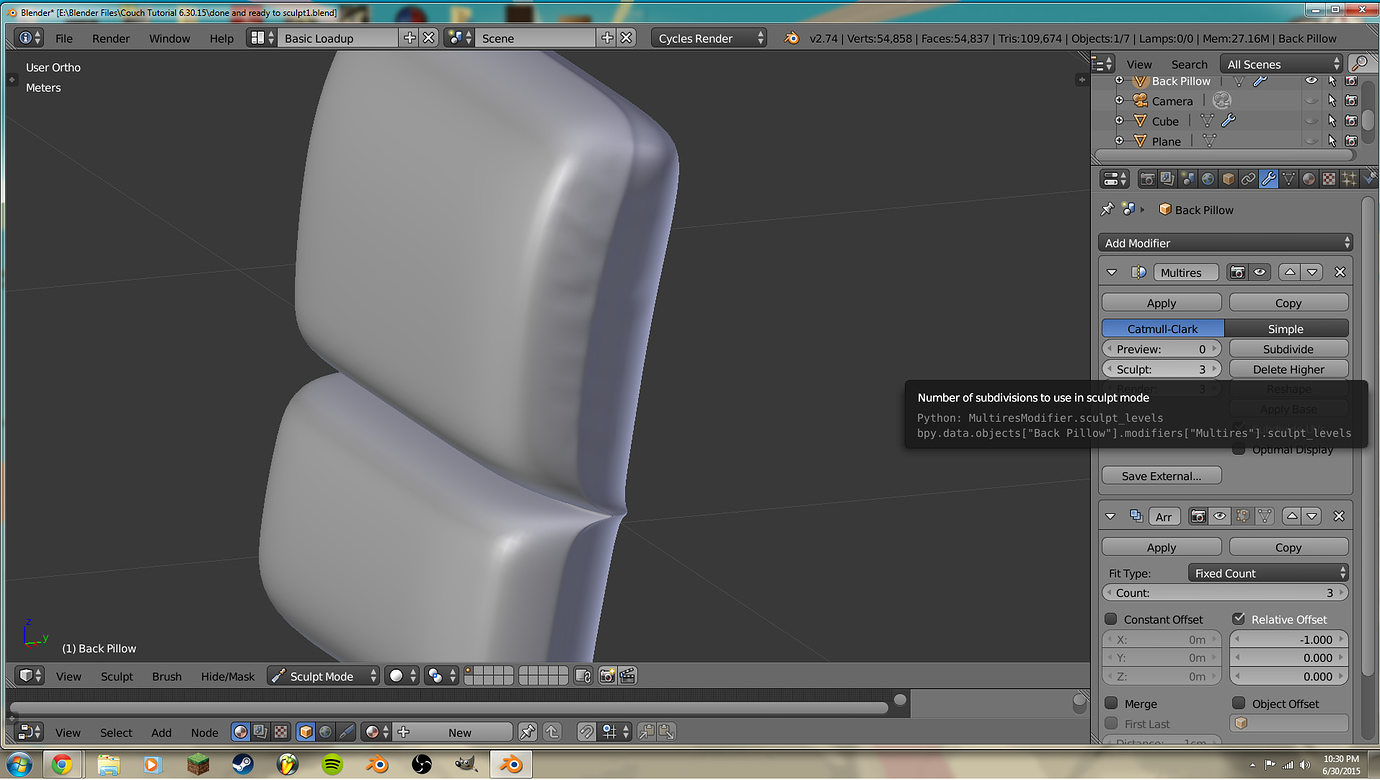Toggle Multires modifier viewport visibility eye
The width and height of the screenshot is (1380, 780).
pos(1260,272)
